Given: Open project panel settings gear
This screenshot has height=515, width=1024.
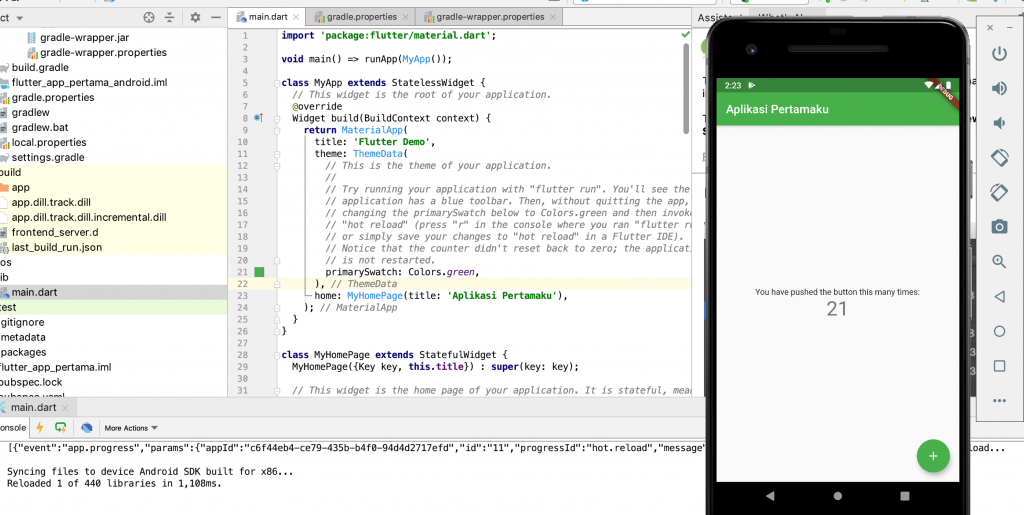Looking at the screenshot, I should 195,17.
